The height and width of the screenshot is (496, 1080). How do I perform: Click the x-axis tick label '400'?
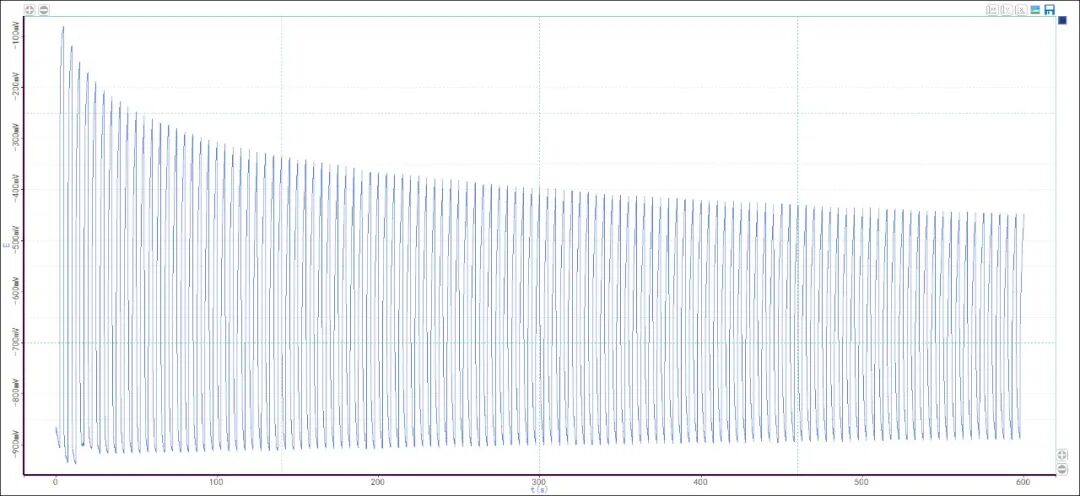pos(700,482)
